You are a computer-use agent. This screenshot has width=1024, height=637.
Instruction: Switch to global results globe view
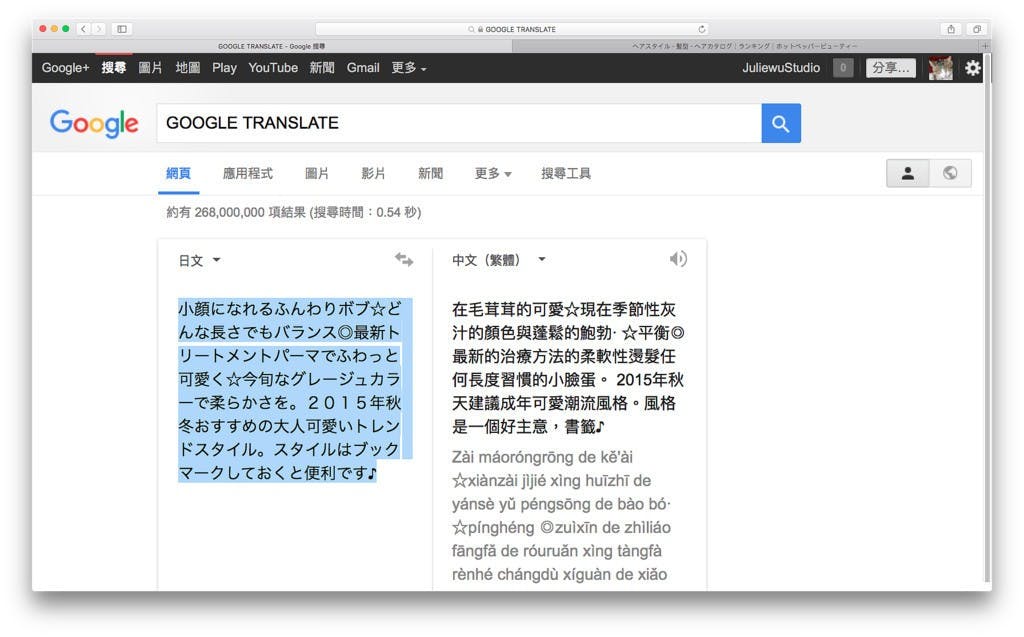[x=950, y=173]
